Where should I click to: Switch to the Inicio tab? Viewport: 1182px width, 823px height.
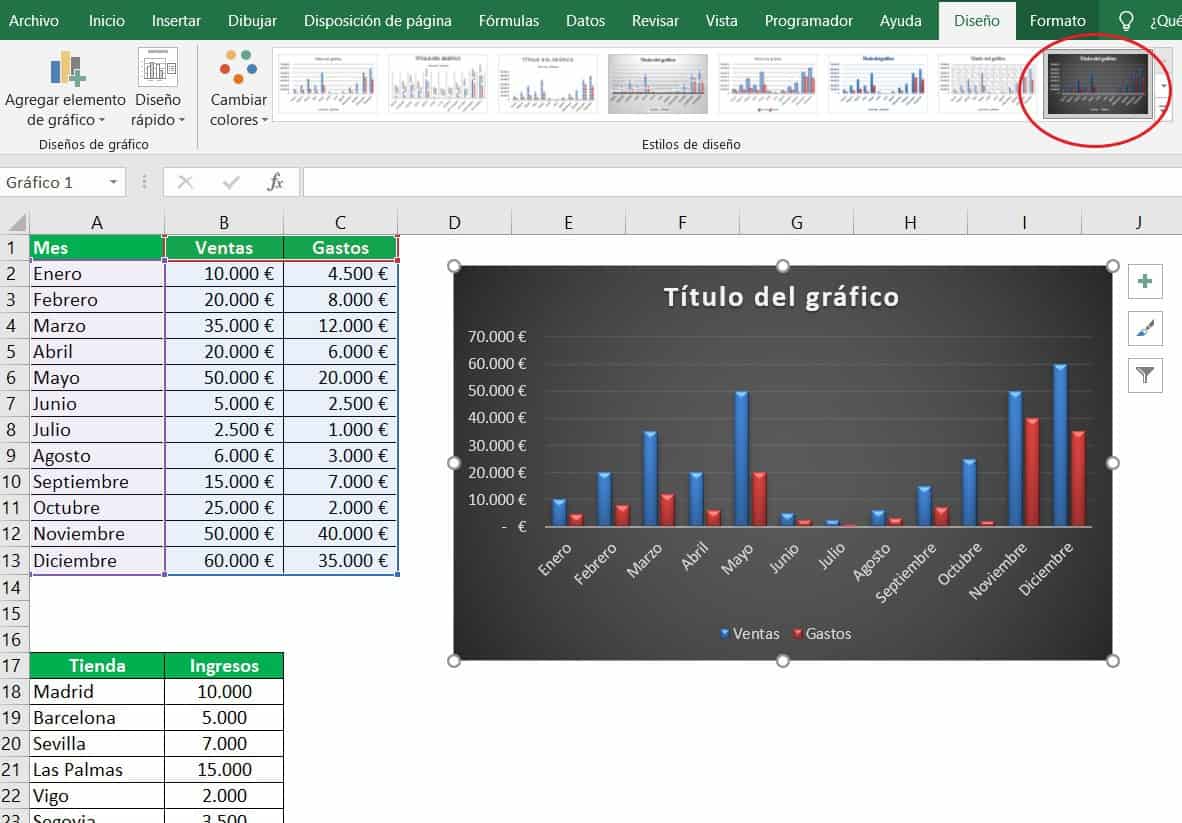coord(106,20)
